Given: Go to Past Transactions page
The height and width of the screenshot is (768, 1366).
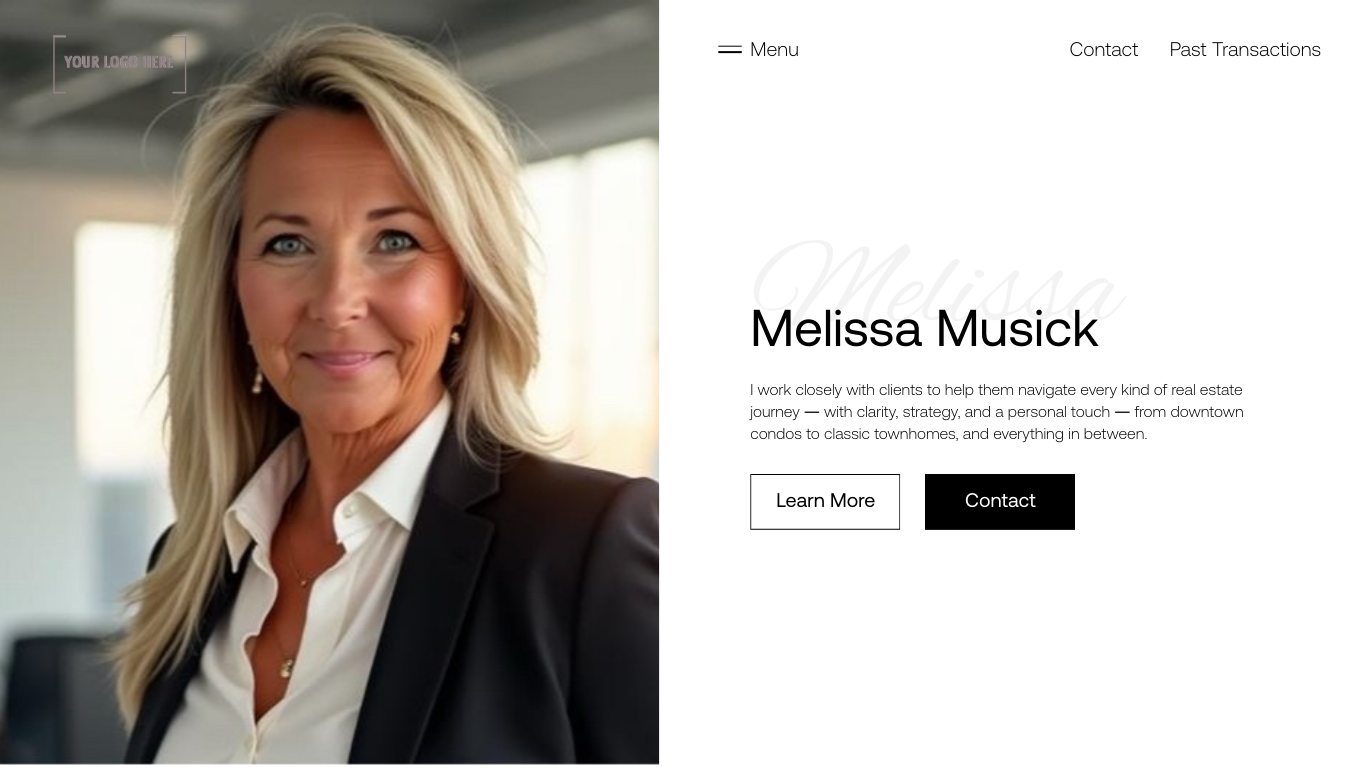Looking at the screenshot, I should tap(1245, 49).
